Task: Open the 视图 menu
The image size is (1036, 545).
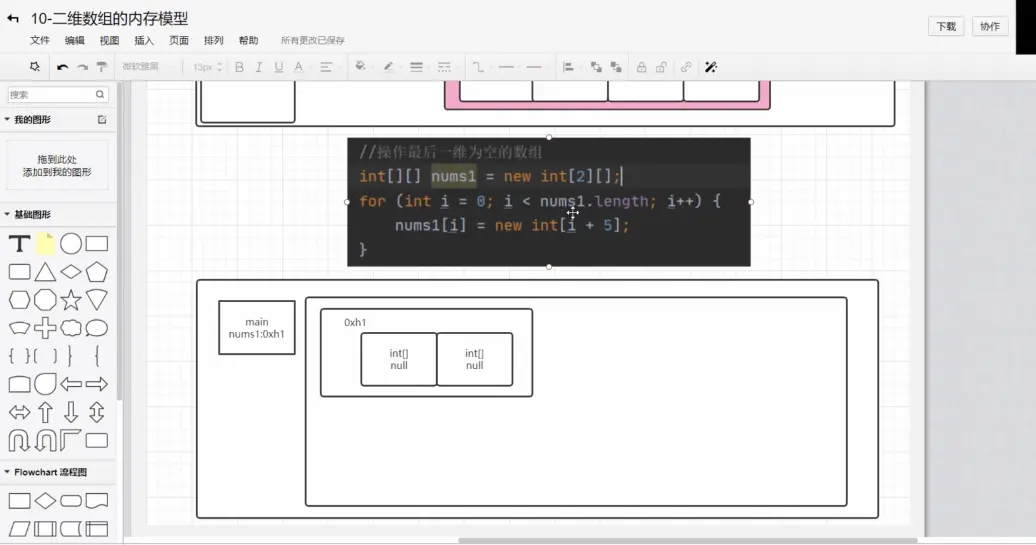Action: (x=109, y=40)
